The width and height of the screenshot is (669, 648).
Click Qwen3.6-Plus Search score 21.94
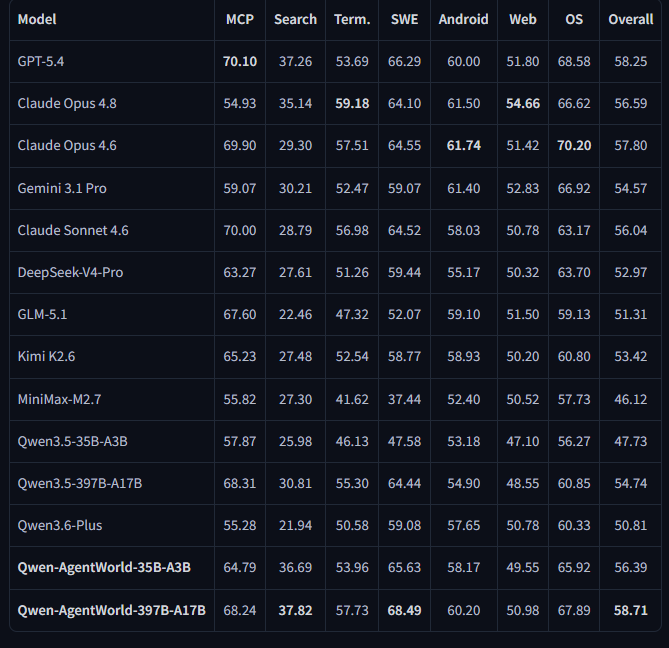(x=295, y=525)
